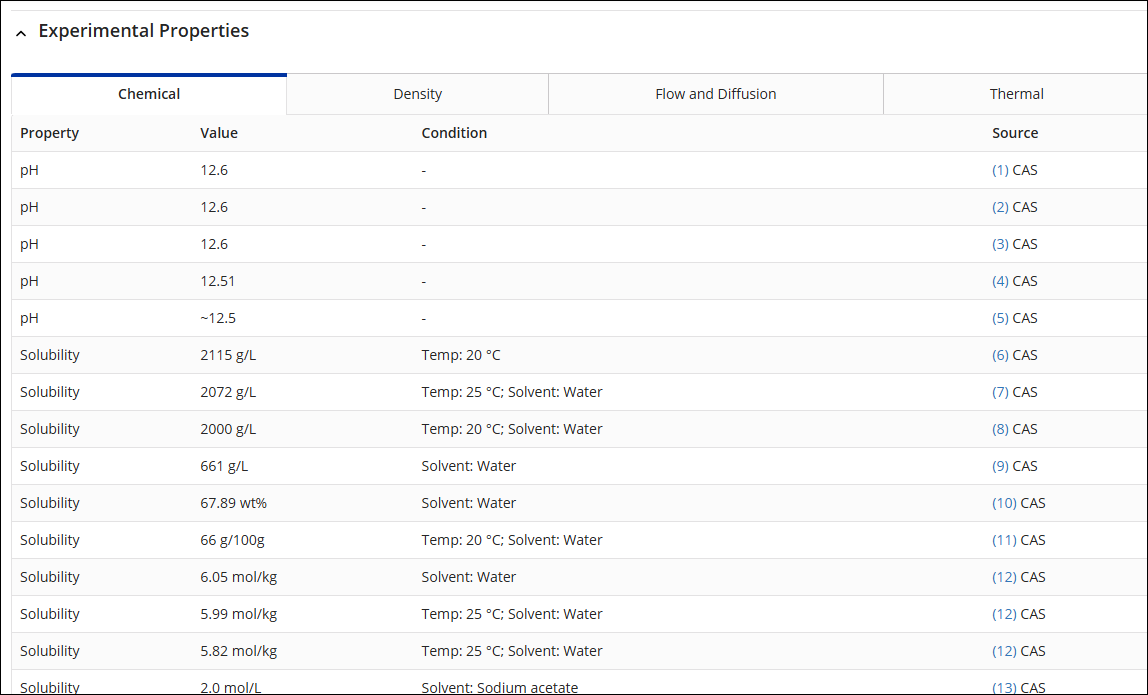Collapse the Experimental Properties section
Image resolution: width=1148 pixels, height=695 pixels.
[x=21, y=33]
